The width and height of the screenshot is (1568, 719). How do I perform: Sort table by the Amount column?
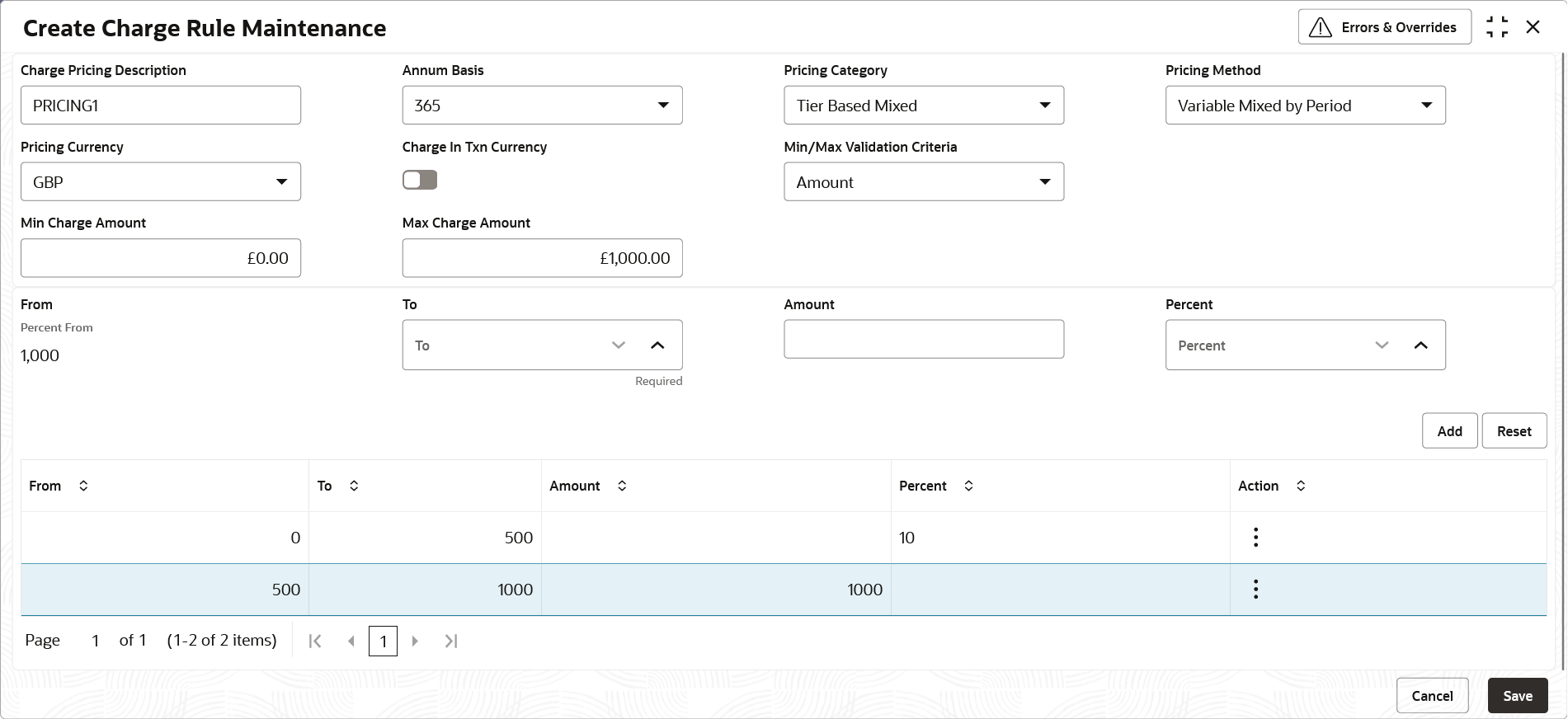622,486
